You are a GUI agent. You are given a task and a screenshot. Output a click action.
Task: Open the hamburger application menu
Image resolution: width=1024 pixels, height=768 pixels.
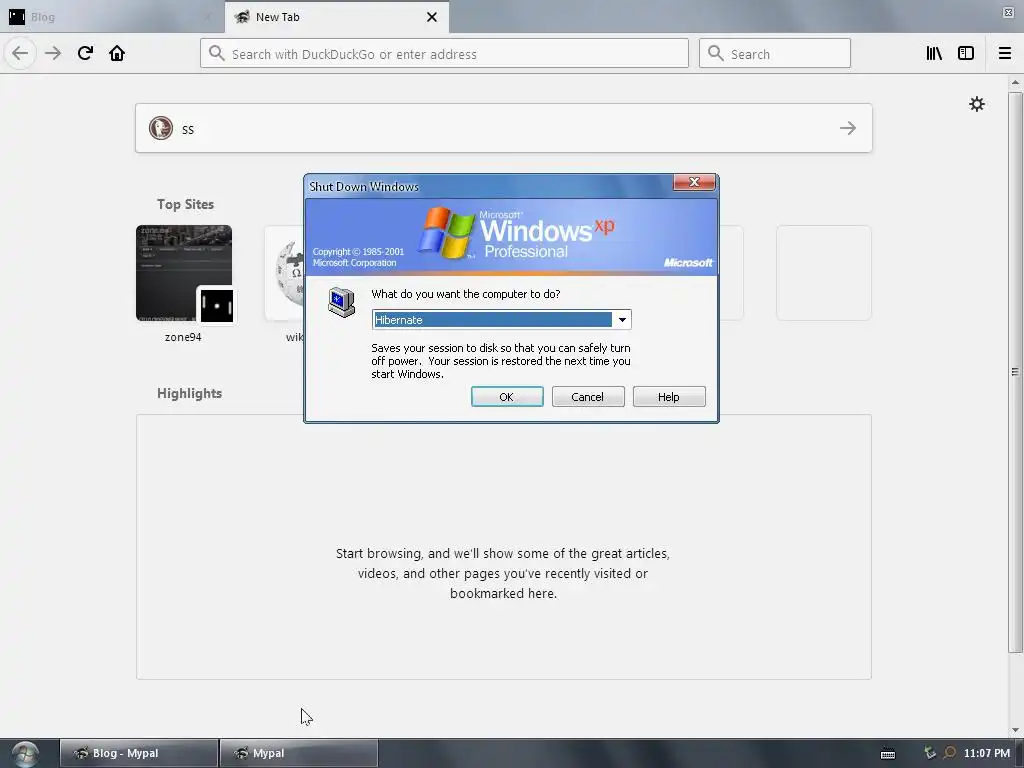coord(1004,54)
